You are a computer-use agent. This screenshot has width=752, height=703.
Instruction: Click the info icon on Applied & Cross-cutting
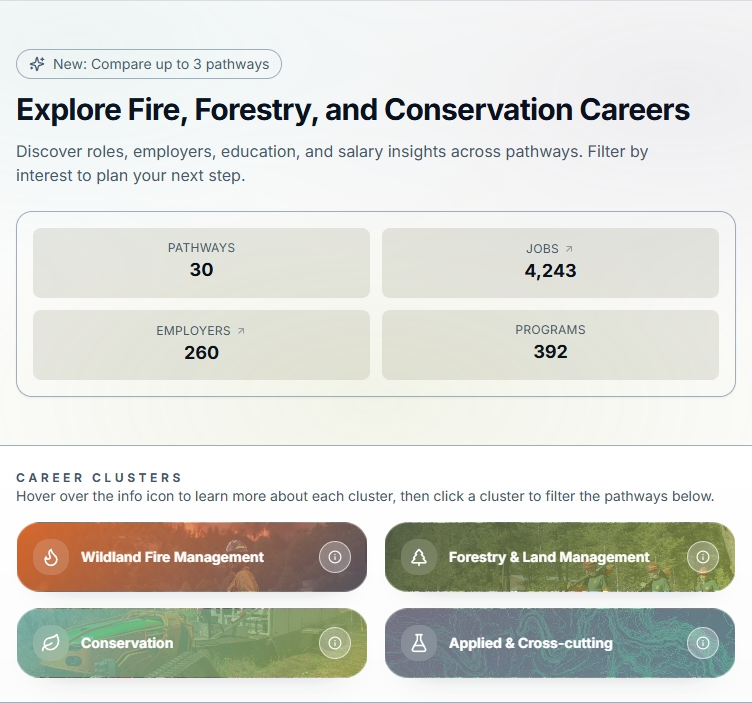pyautogui.click(x=703, y=643)
